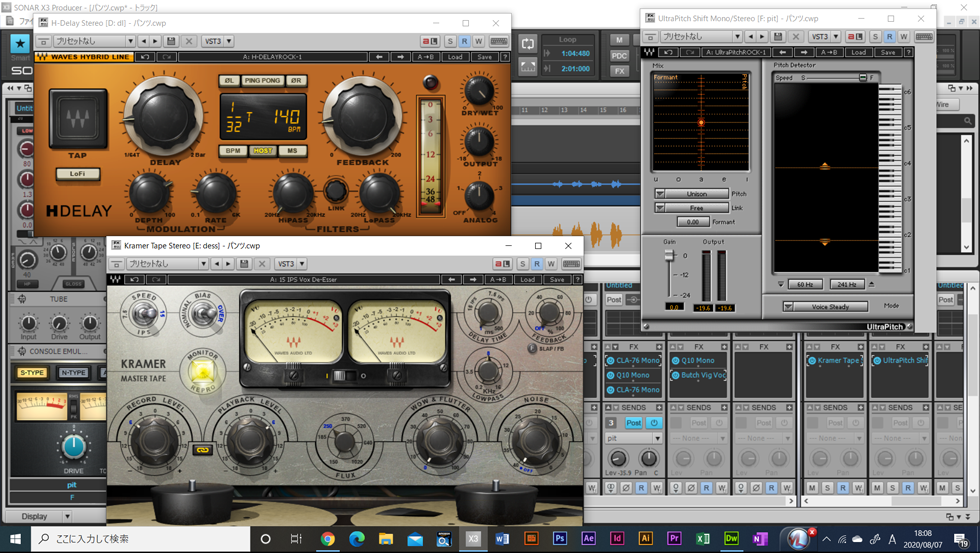980x553 pixels.
Task: Click the SONAR Smart tool star icon
Action: tap(20, 44)
